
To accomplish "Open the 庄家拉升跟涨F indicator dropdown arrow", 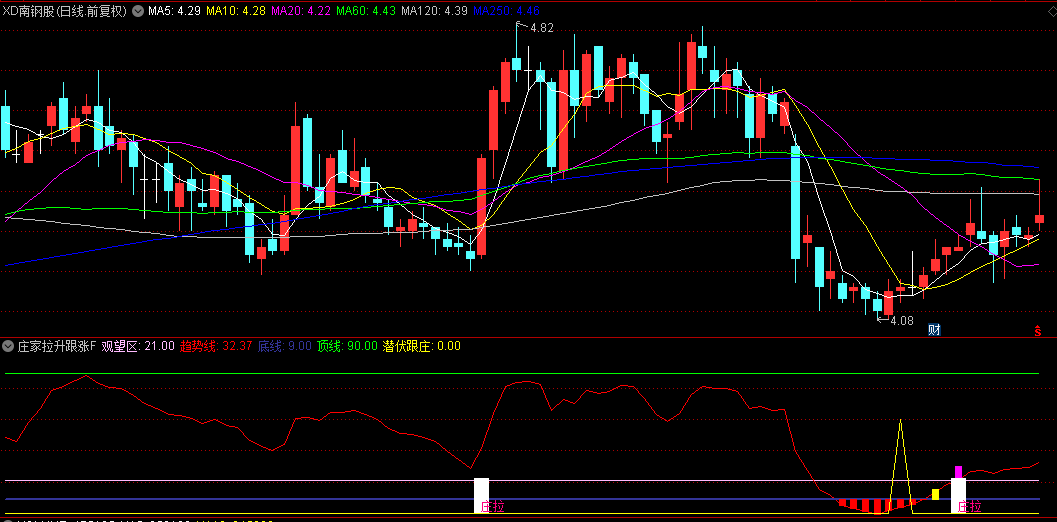I will (7, 347).
